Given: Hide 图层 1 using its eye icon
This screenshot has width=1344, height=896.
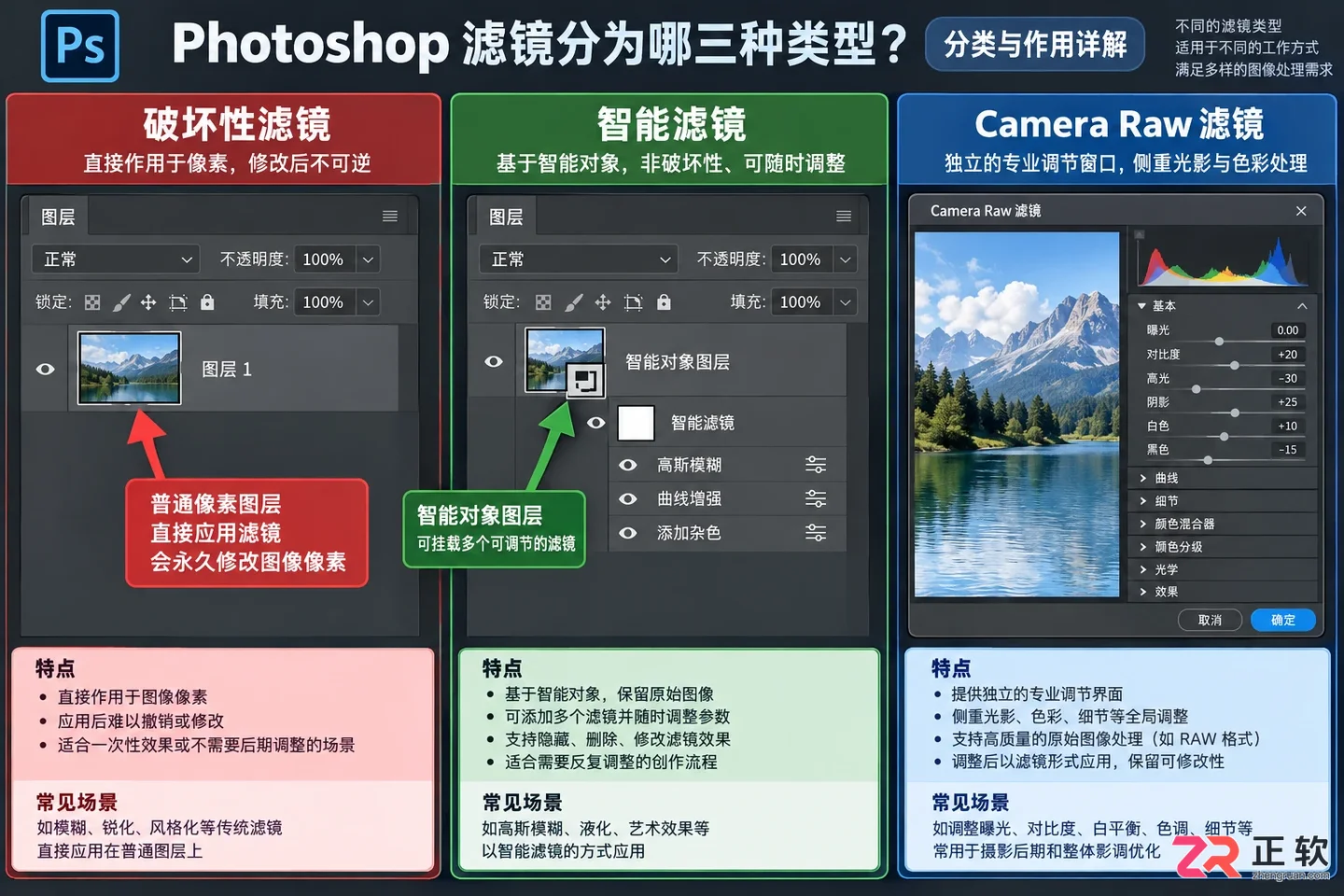Looking at the screenshot, I should [x=45, y=370].
